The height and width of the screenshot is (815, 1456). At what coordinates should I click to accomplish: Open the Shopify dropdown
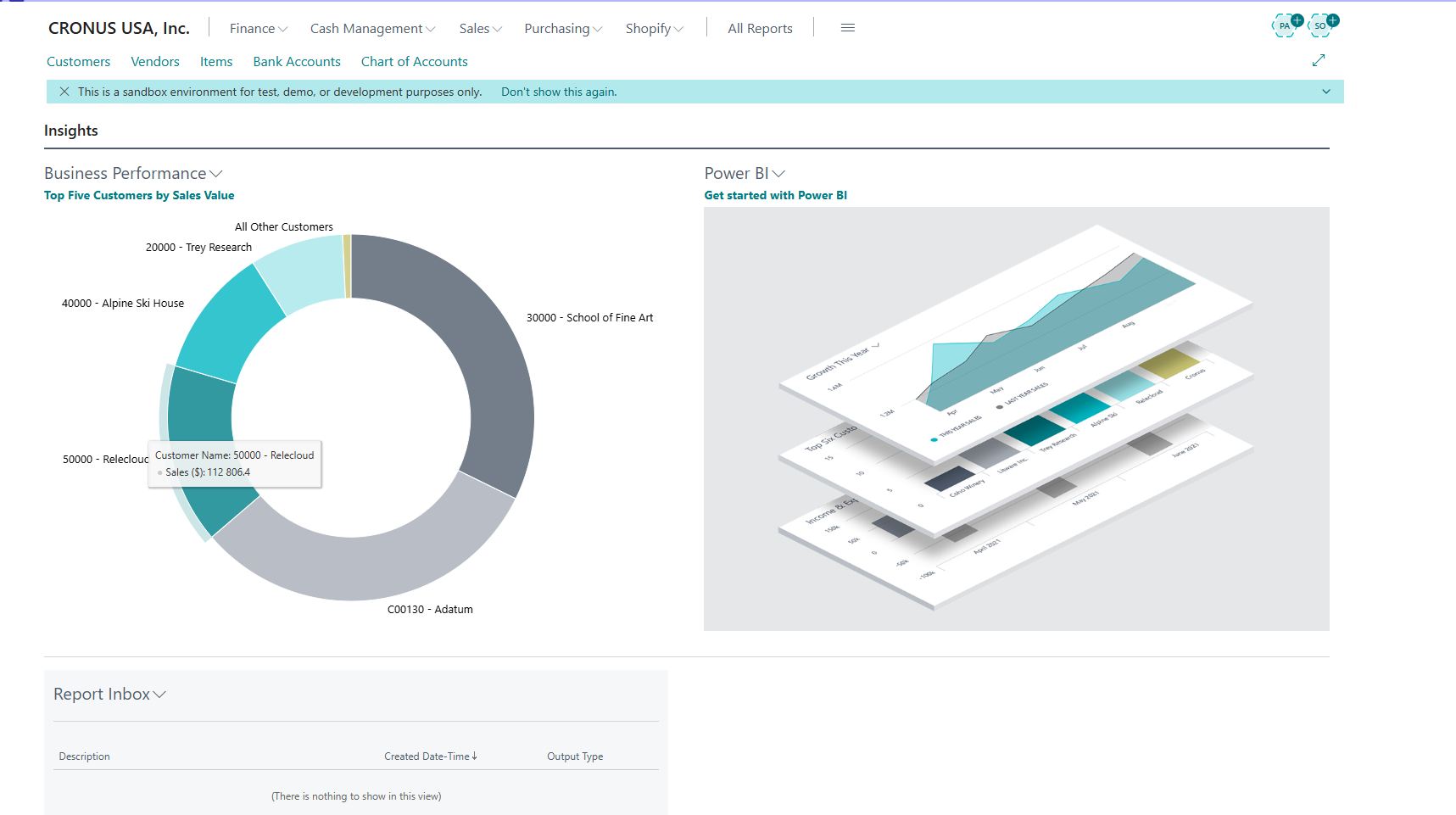(x=654, y=28)
